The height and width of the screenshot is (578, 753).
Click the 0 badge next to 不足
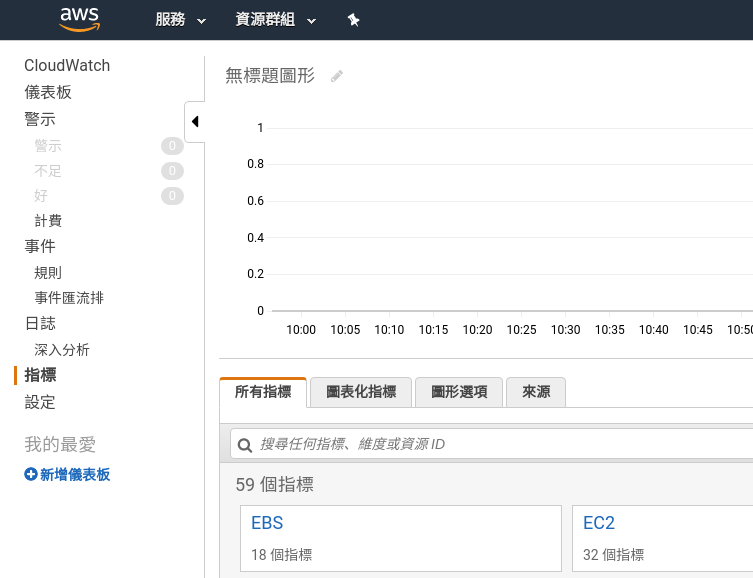point(172,170)
